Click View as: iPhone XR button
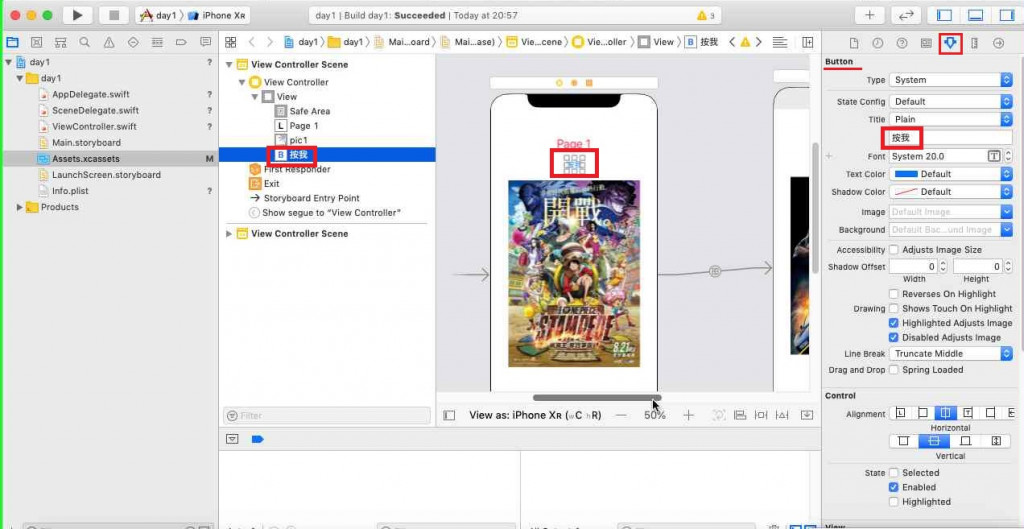1024x529 pixels. tap(535, 415)
